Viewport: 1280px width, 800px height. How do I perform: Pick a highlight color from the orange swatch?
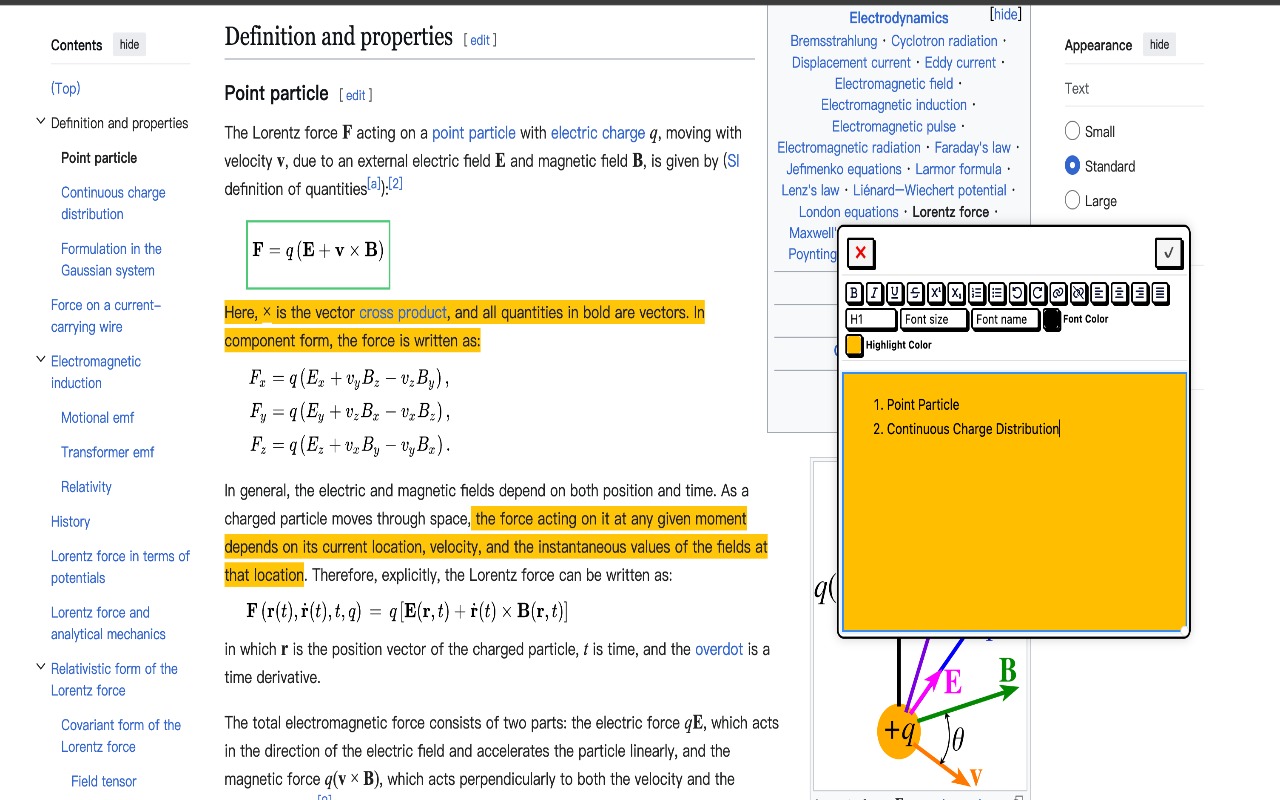tap(854, 345)
